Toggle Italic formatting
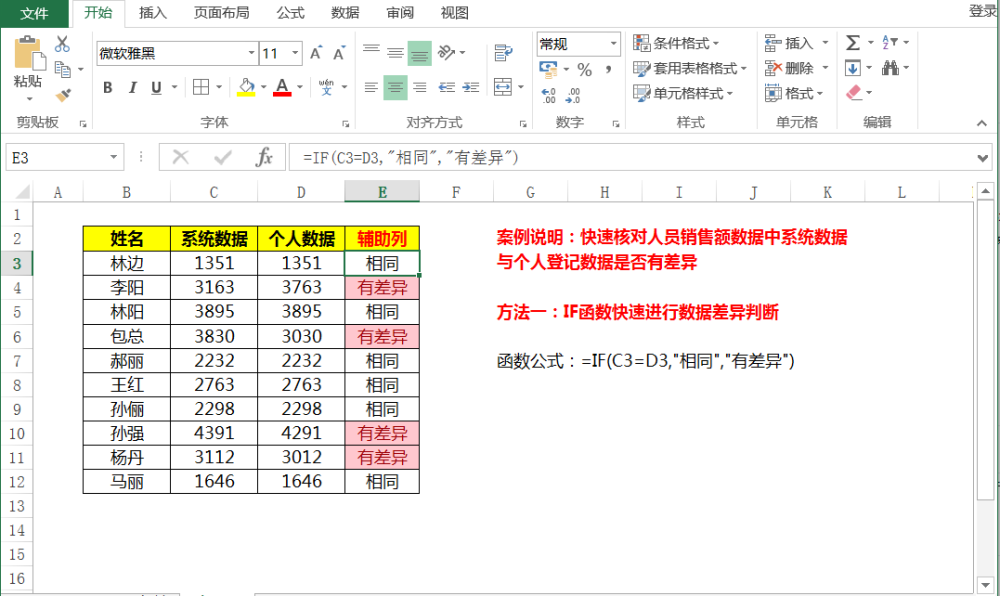Image resolution: width=1000 pixels, height=596 pixels. [132, 87]
